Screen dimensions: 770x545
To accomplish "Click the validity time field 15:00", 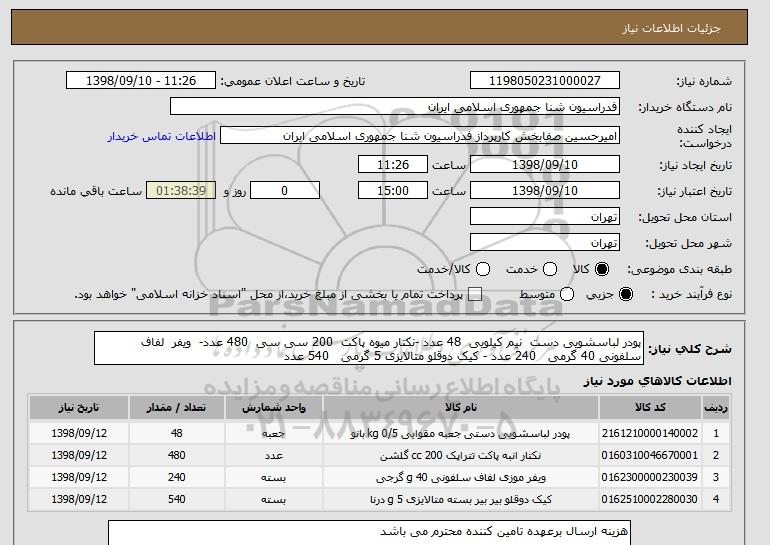I will click(x=393, y=191).
